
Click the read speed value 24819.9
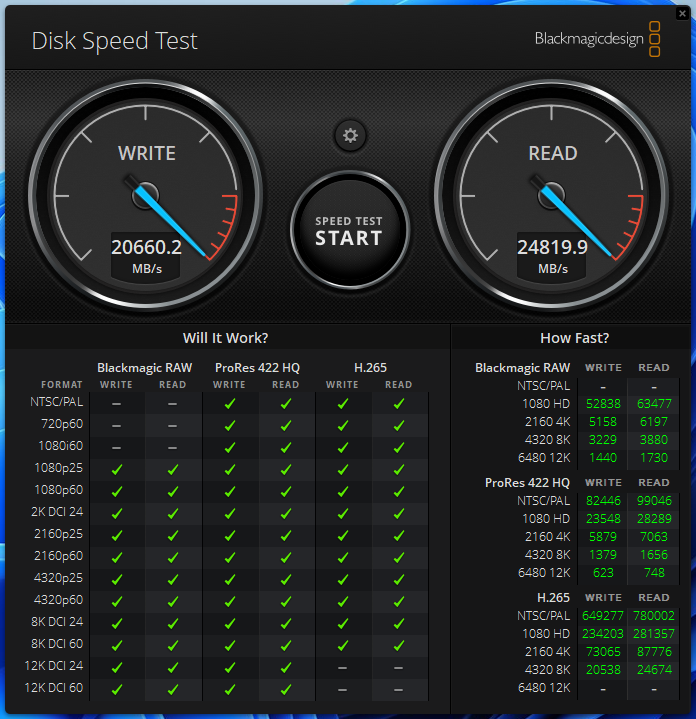[x=552, y=247]
